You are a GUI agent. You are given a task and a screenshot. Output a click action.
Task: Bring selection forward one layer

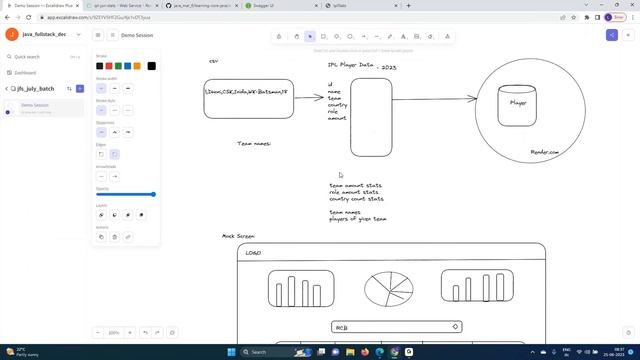tap(128, 215)
